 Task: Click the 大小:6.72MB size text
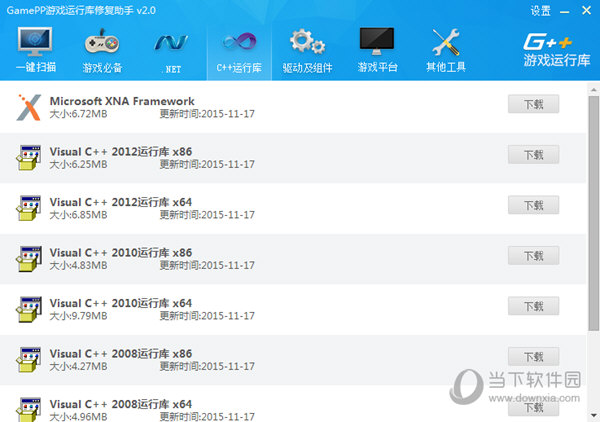(78, 114)
